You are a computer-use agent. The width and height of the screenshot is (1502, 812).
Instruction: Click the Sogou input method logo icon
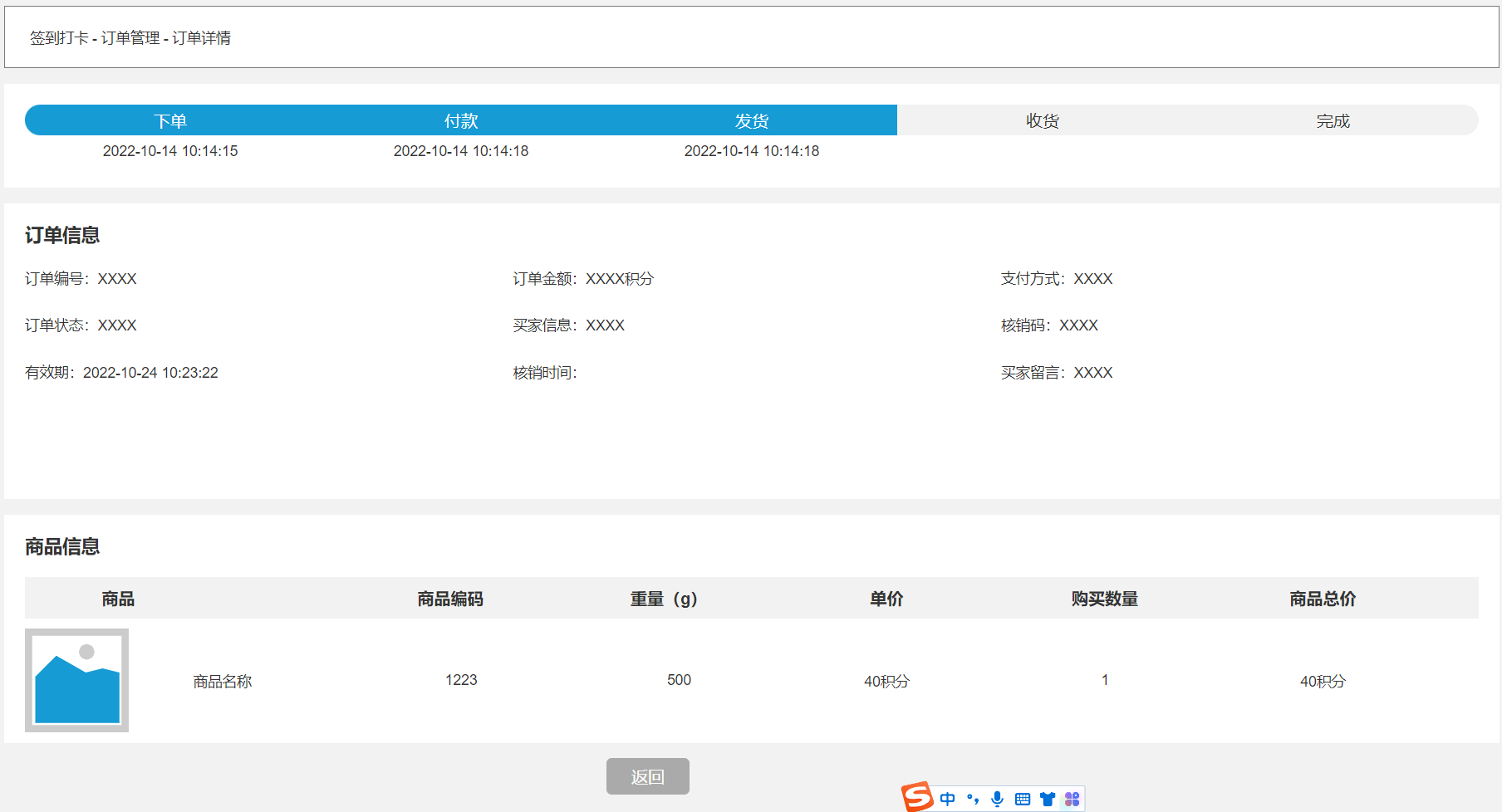918,797
